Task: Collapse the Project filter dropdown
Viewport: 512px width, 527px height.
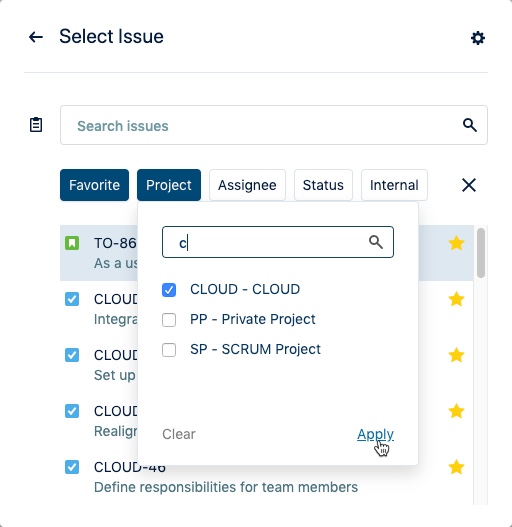Action: [169, 185]
